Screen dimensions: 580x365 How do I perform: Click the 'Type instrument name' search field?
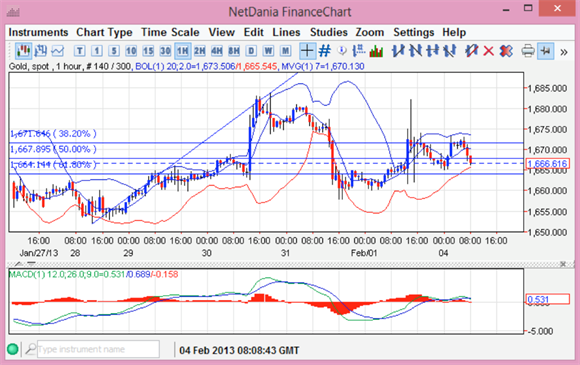tap(98, 349)
